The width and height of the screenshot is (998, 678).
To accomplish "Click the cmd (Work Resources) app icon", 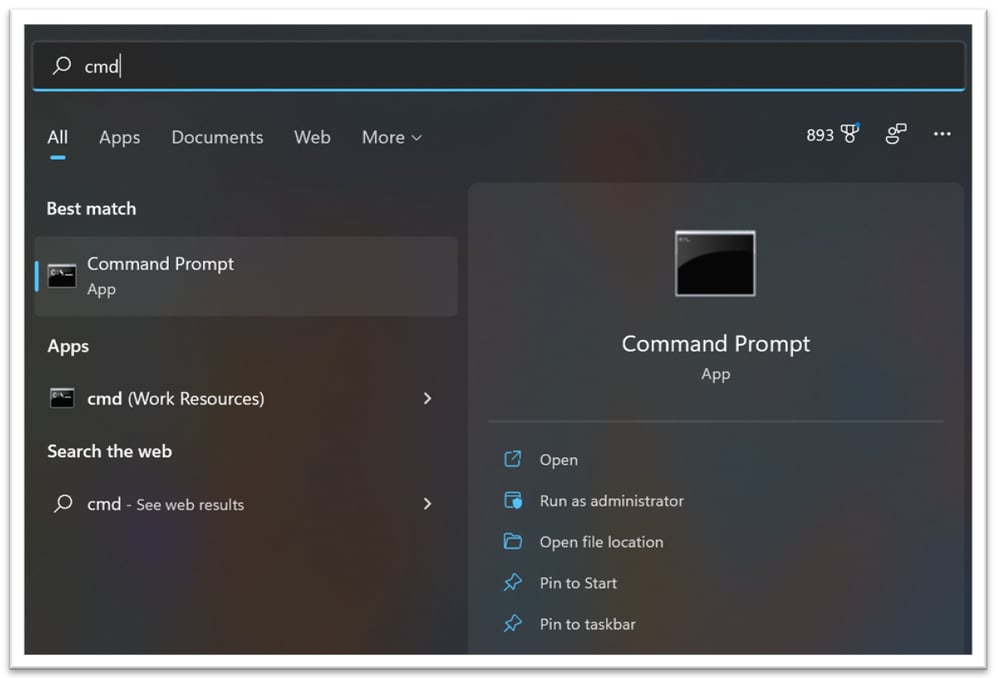I will pos(61,398).
